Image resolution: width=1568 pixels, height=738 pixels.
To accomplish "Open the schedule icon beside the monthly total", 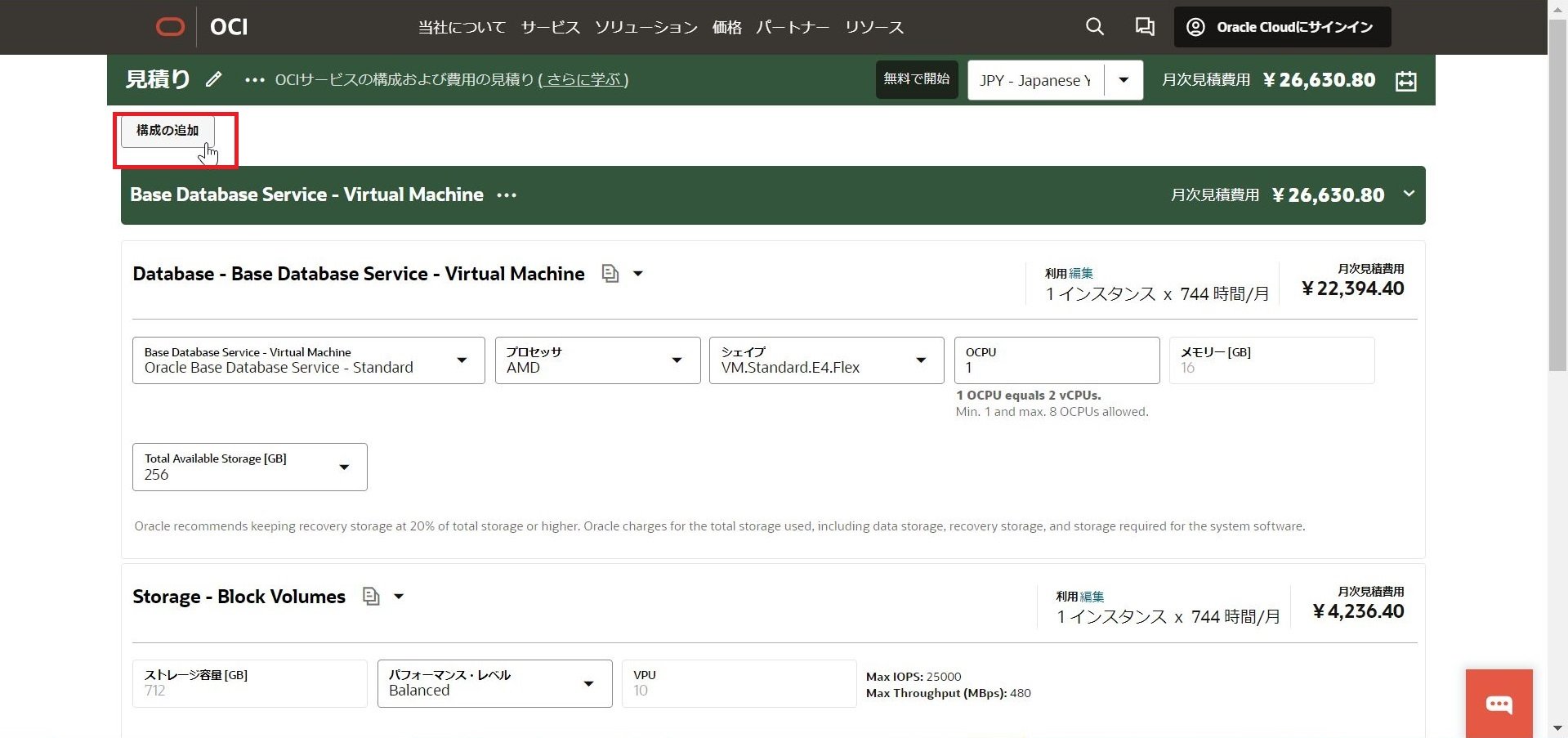I will (x=1405, y=79).
